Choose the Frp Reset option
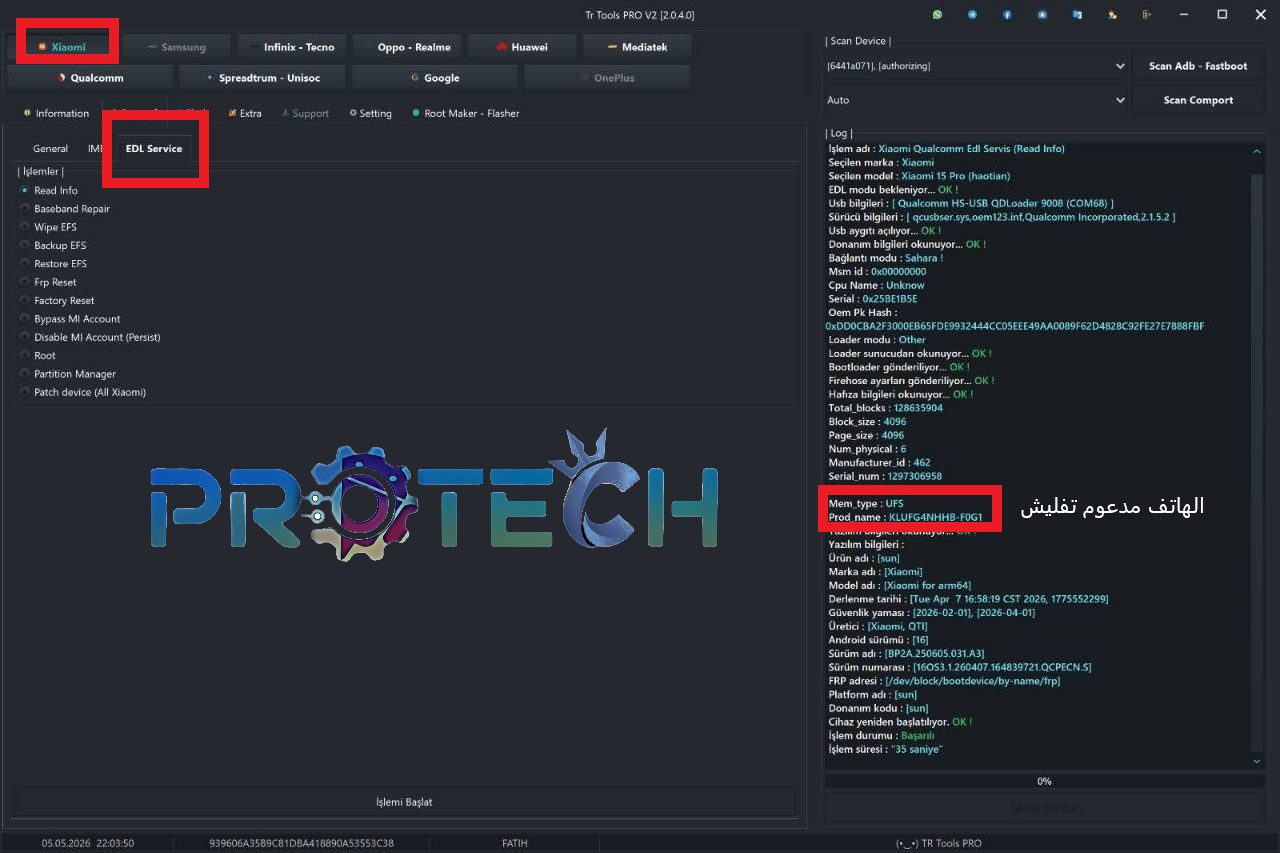The image size is (1280, 853). 48,282
